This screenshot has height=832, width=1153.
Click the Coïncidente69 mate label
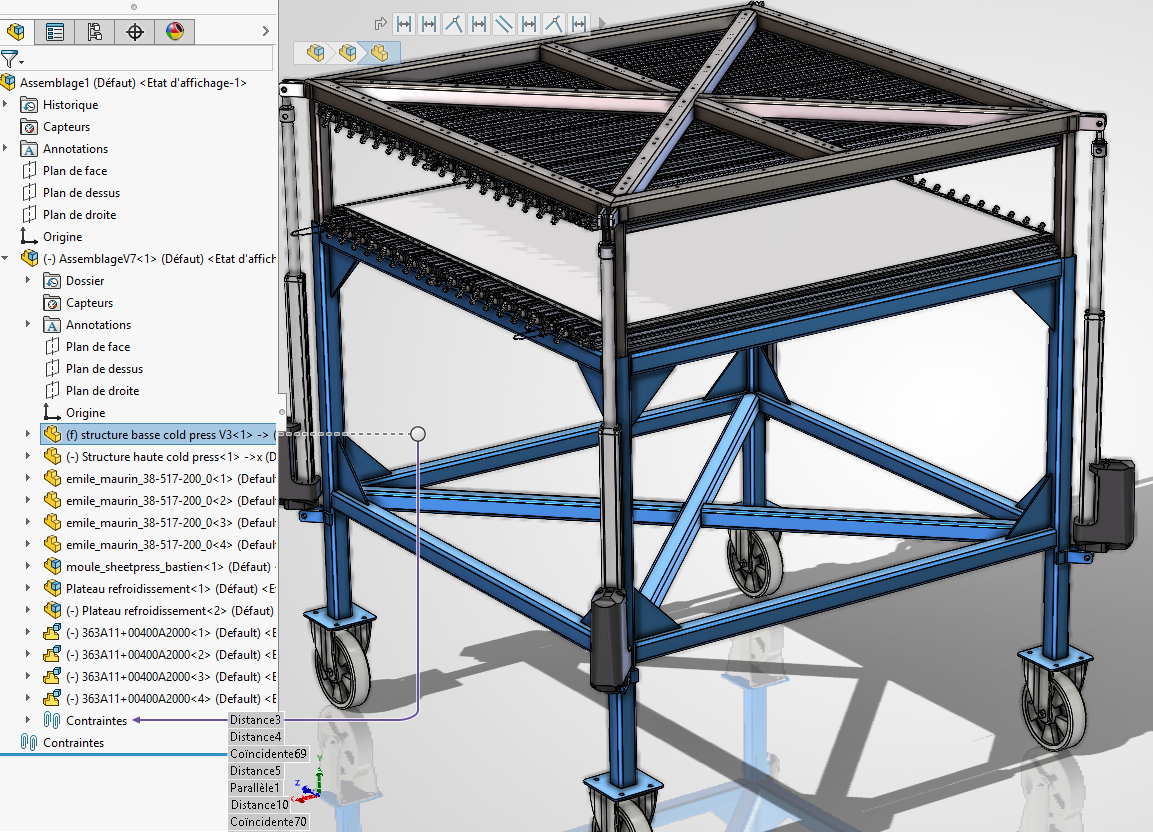point(268,754)
